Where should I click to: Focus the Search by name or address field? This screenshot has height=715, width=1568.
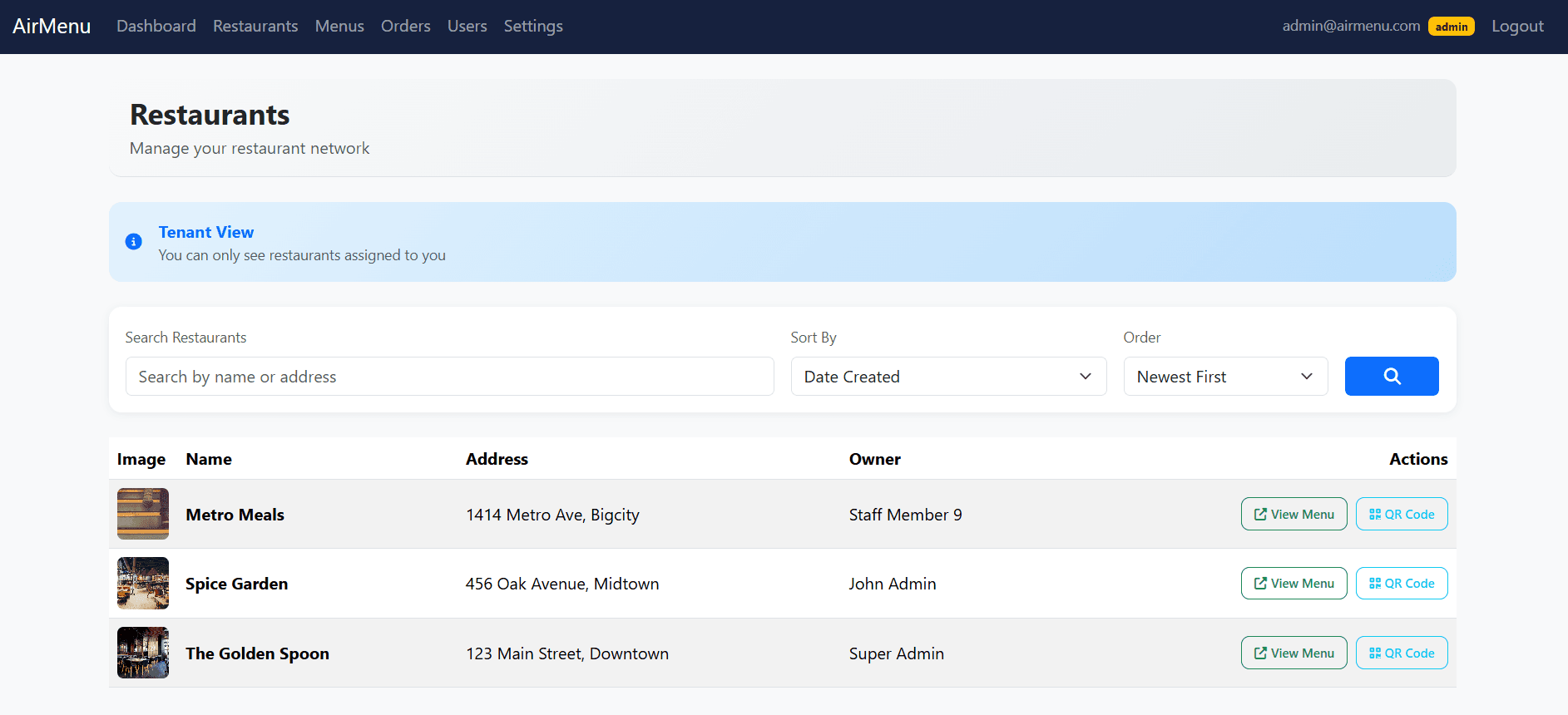pos(449,377)
